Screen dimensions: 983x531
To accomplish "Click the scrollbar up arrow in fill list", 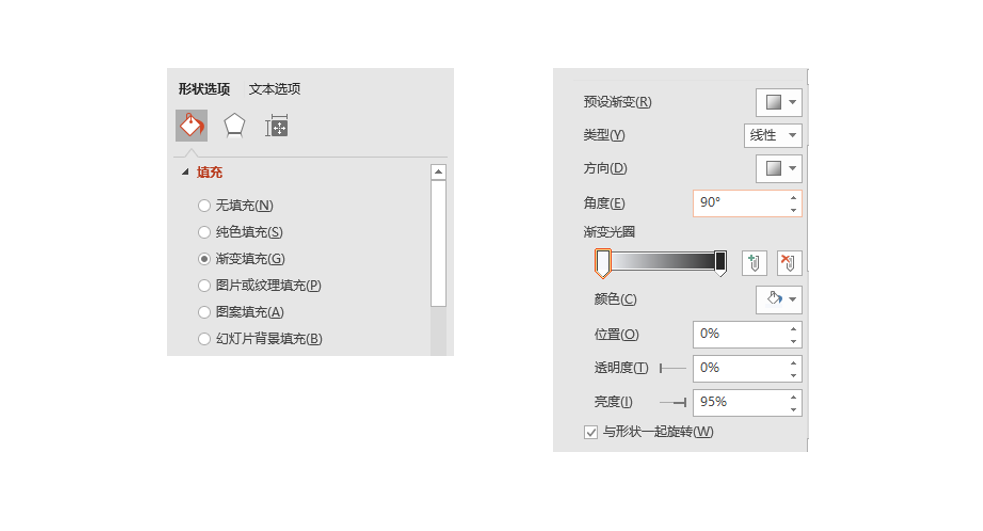I will (x=438, y=172).
